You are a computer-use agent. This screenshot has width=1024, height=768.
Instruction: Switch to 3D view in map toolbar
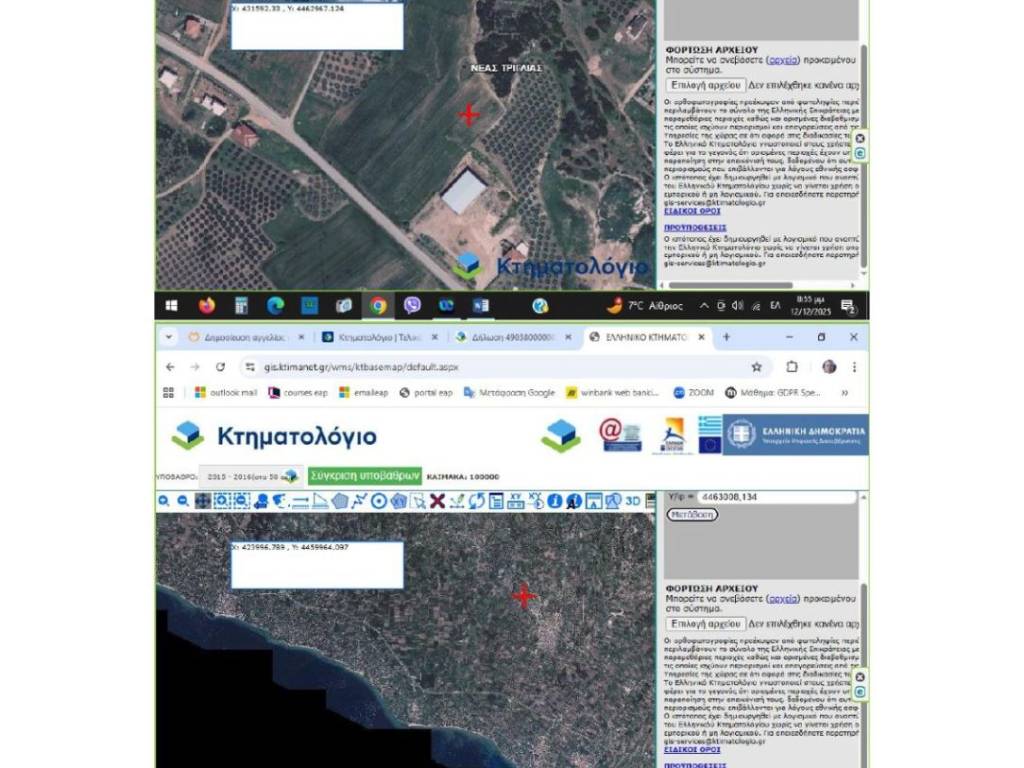point(632,501)
